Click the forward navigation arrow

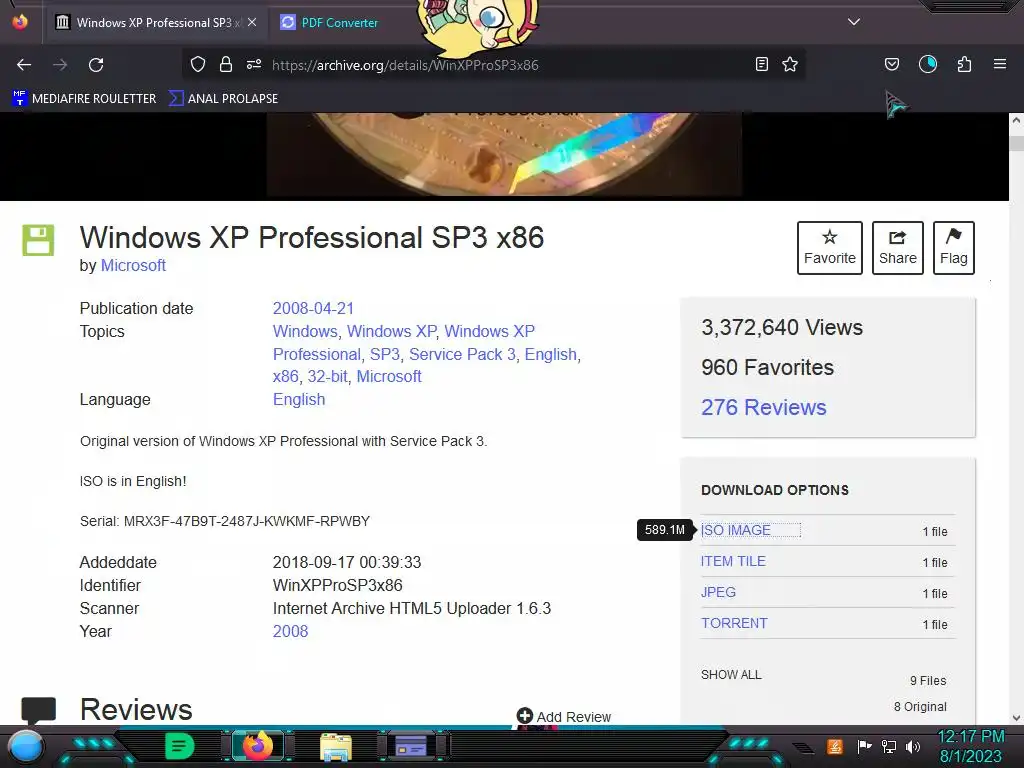click(60, 65)
